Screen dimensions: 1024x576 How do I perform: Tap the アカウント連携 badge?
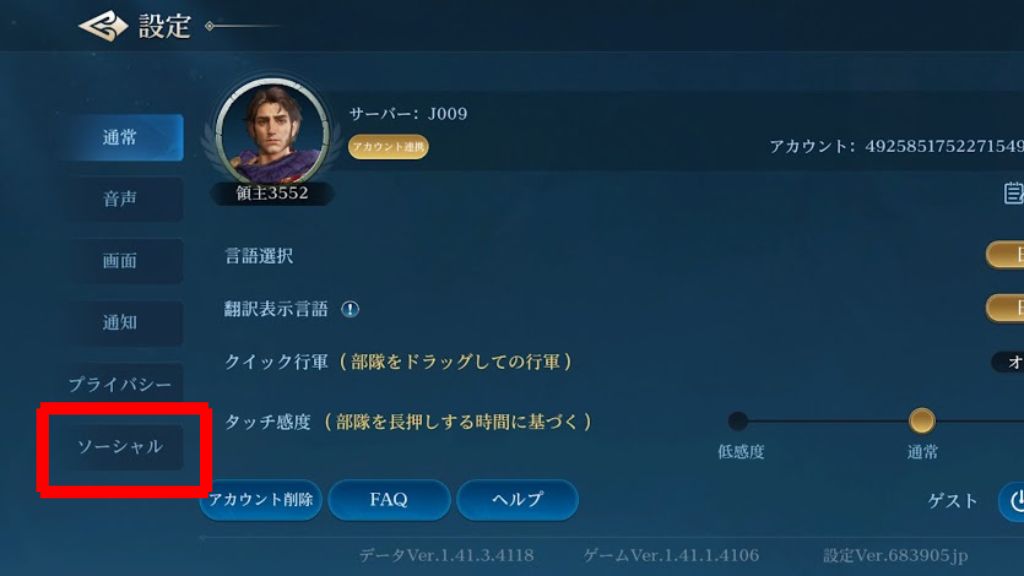[389, 147]
